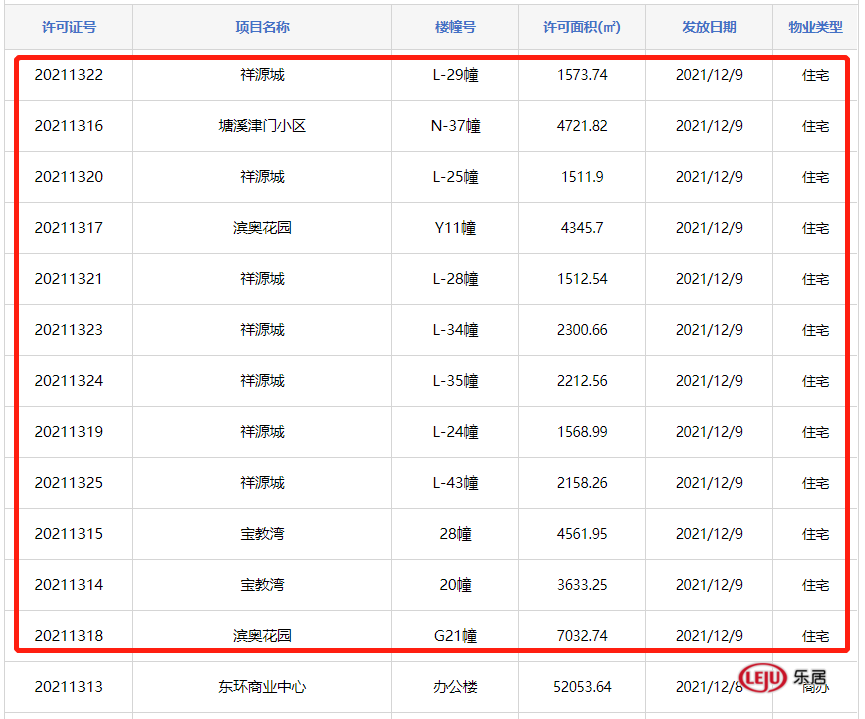
Task: Click project name 东环商业中心
Action: 262,687
